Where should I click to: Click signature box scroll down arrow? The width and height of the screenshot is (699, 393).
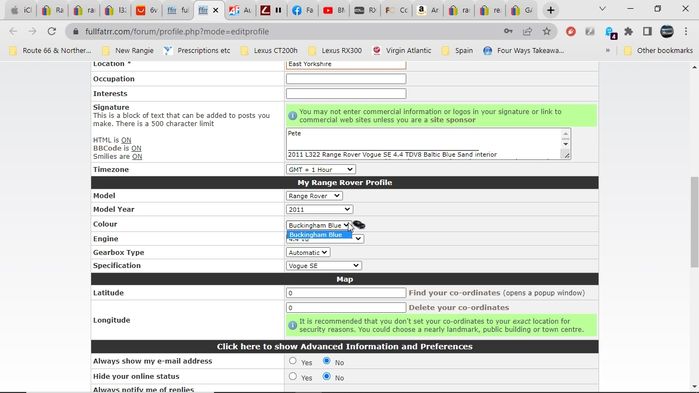coord(565,144)
